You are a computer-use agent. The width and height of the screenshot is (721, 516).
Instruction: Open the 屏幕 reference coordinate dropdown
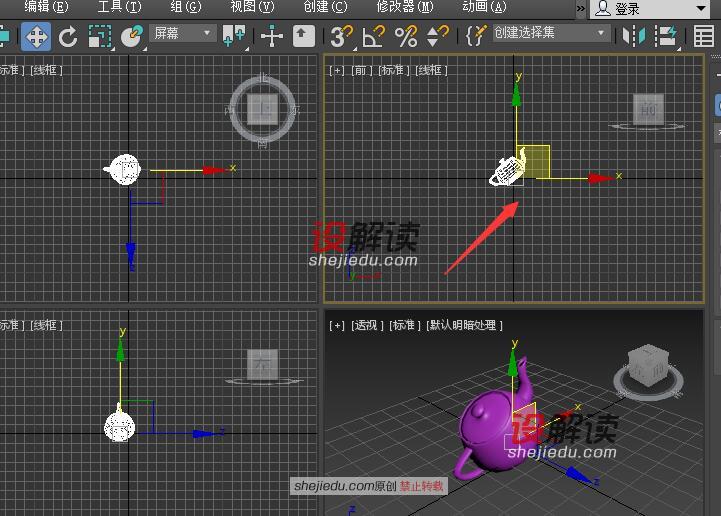coord(183,33)
